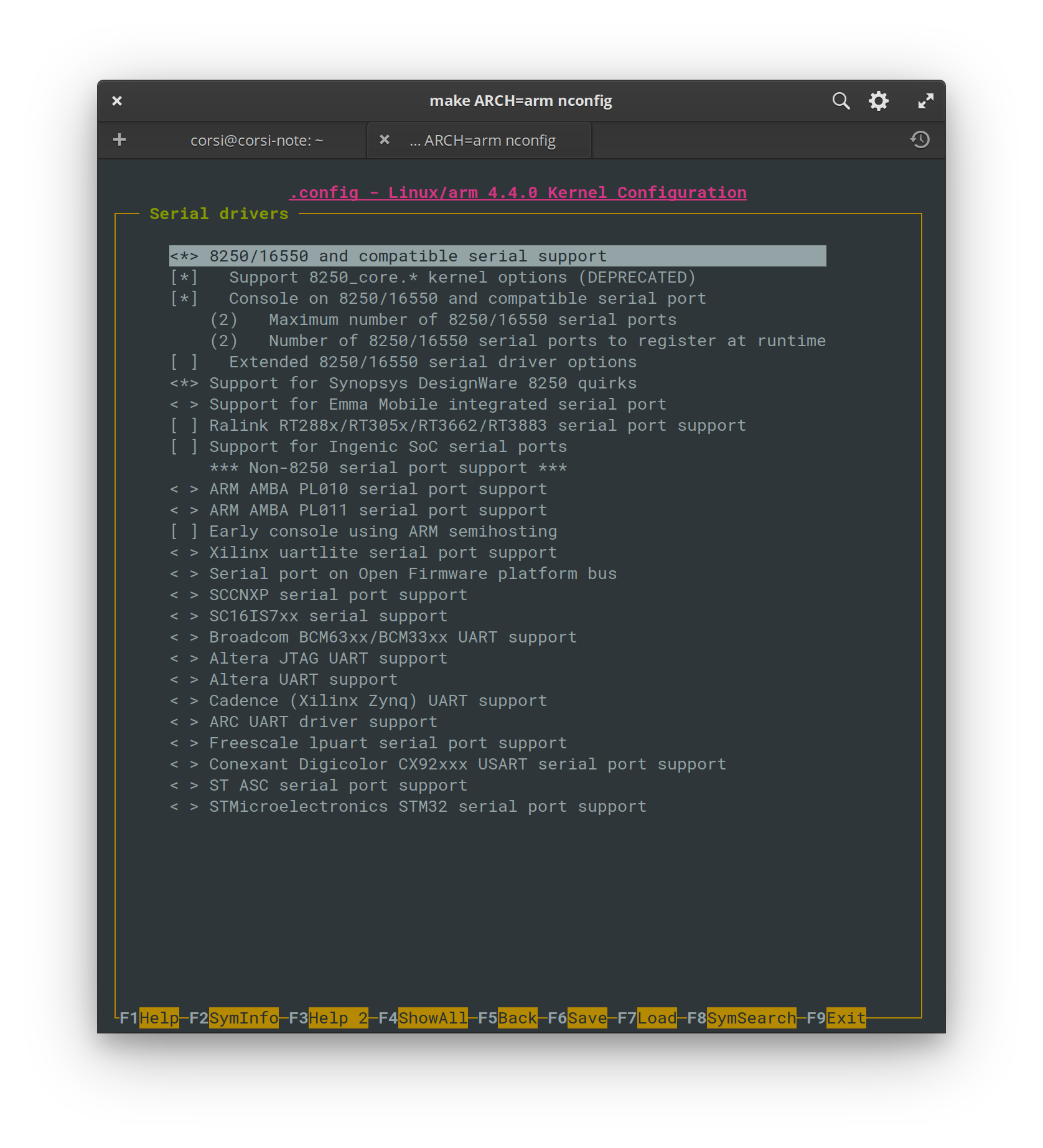Click F1 Help at the bottom bar

click(149, 1018)
